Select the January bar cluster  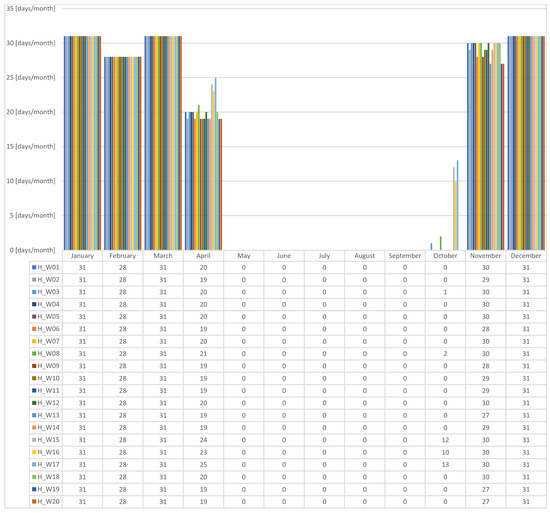click(x=82, y=143)
